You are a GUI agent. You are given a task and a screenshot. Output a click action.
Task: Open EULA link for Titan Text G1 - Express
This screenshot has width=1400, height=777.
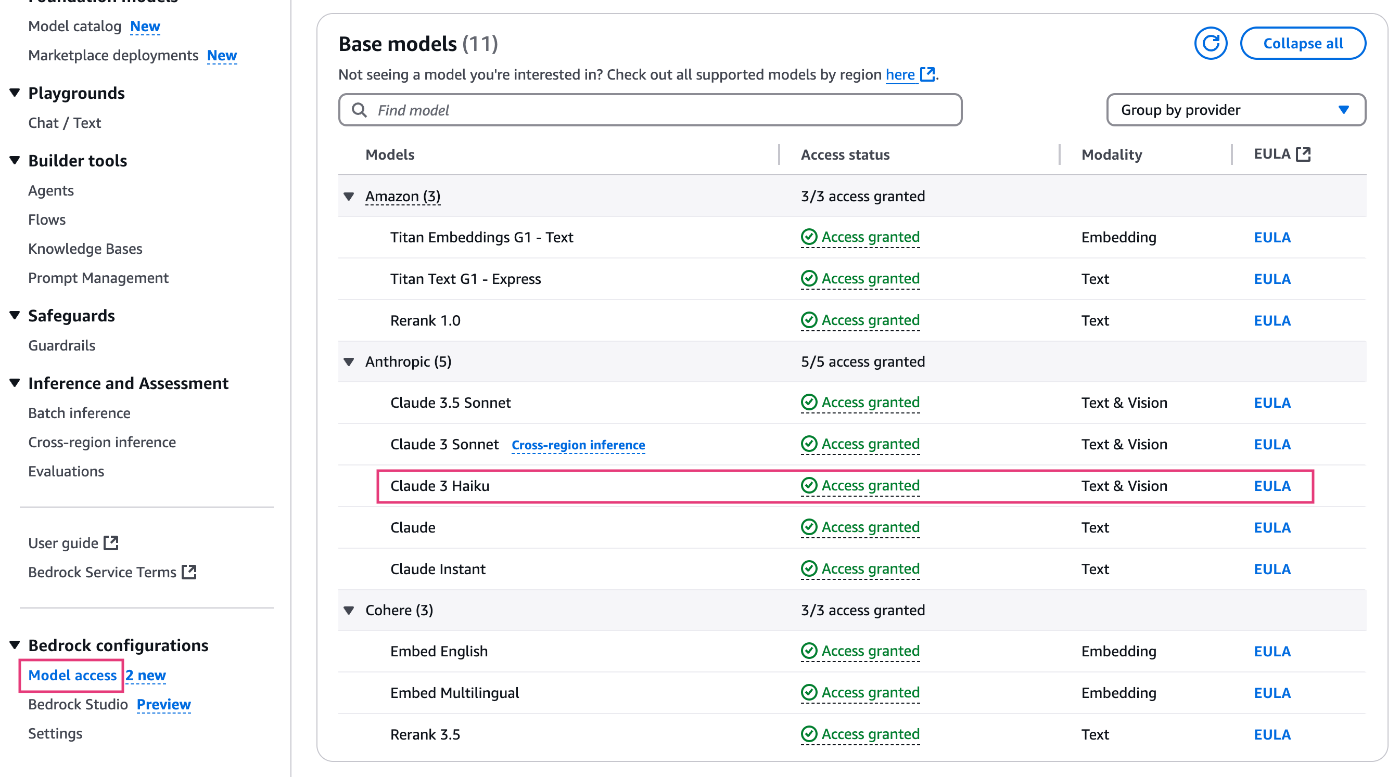(x=1272, y=279)
